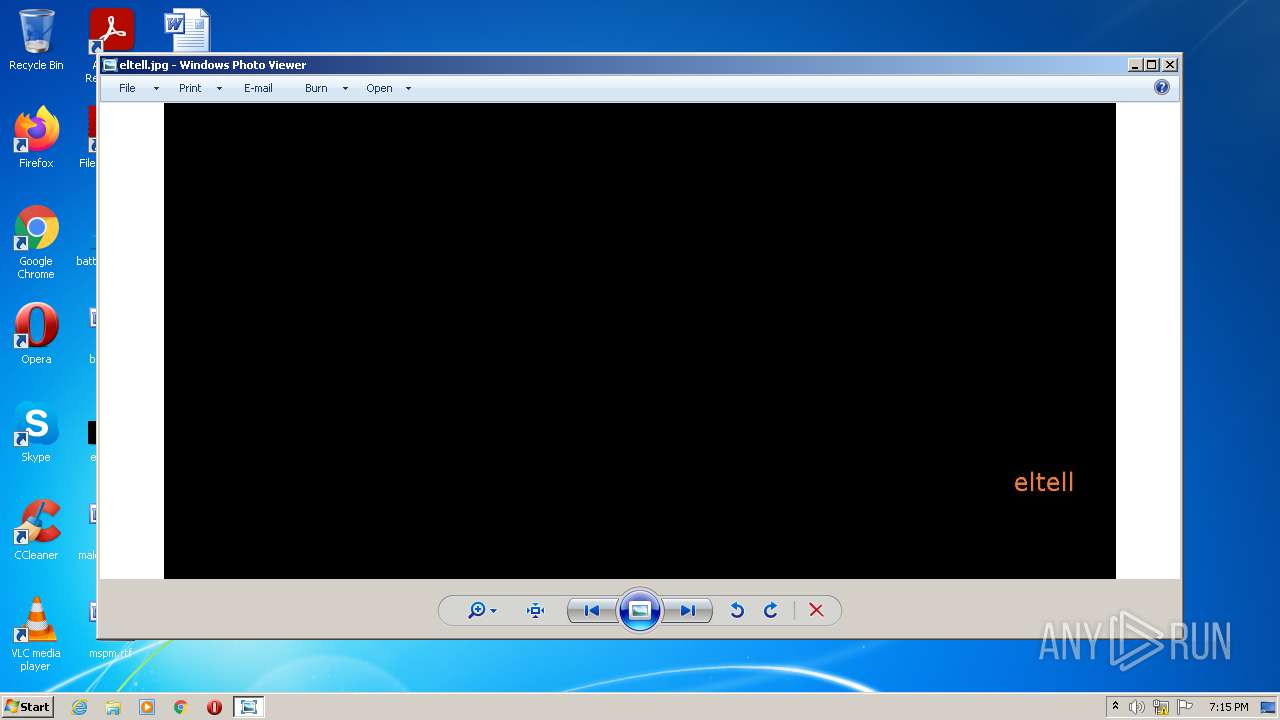Click the Photo Viewer title bar icon
Viewport: 1280px width, 720px height.
click(110, 65)
